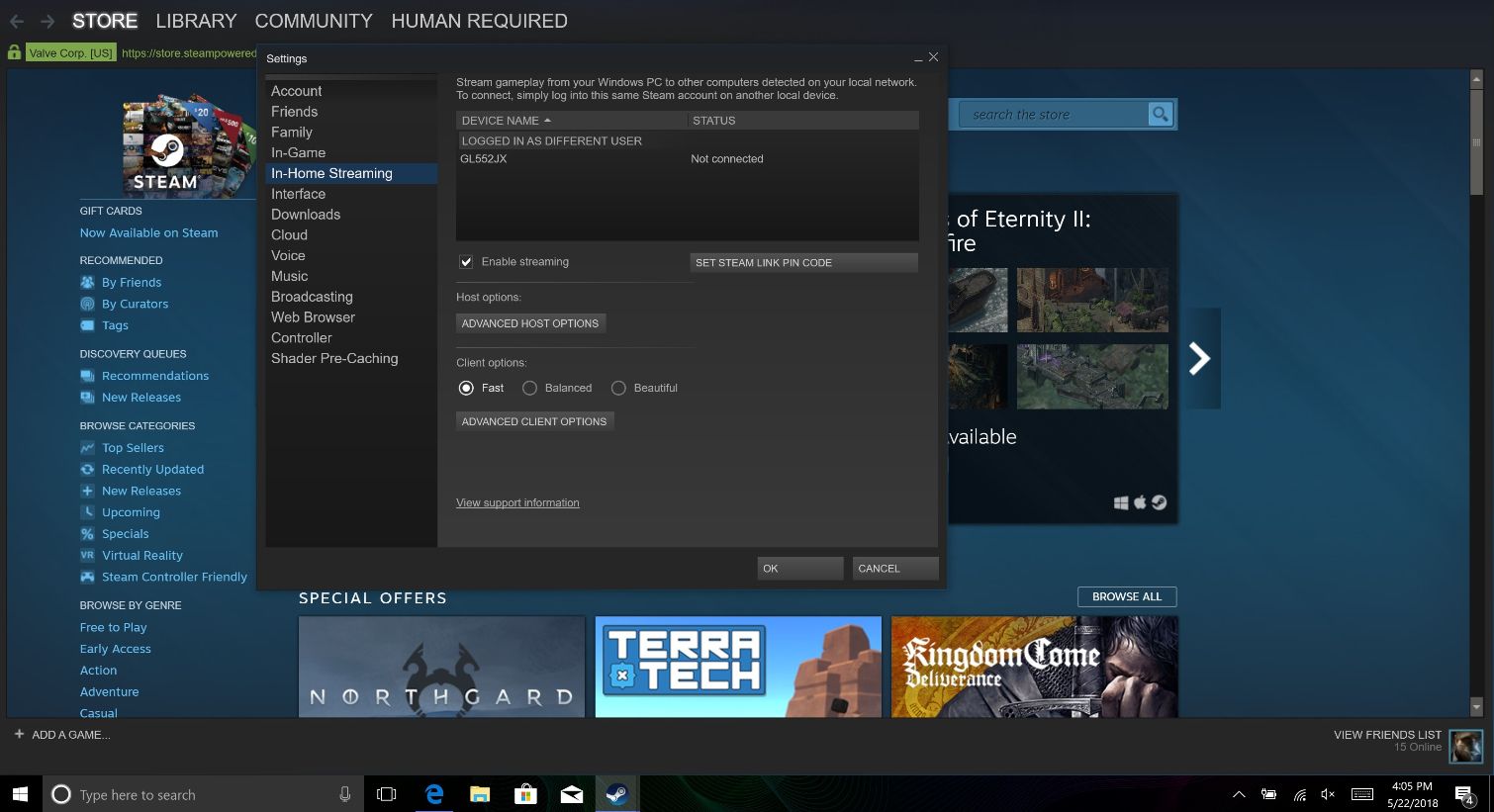This screenshot has height=812, width=1494.
Task: Confirm settings with the OK button
Action: (799, 569)
